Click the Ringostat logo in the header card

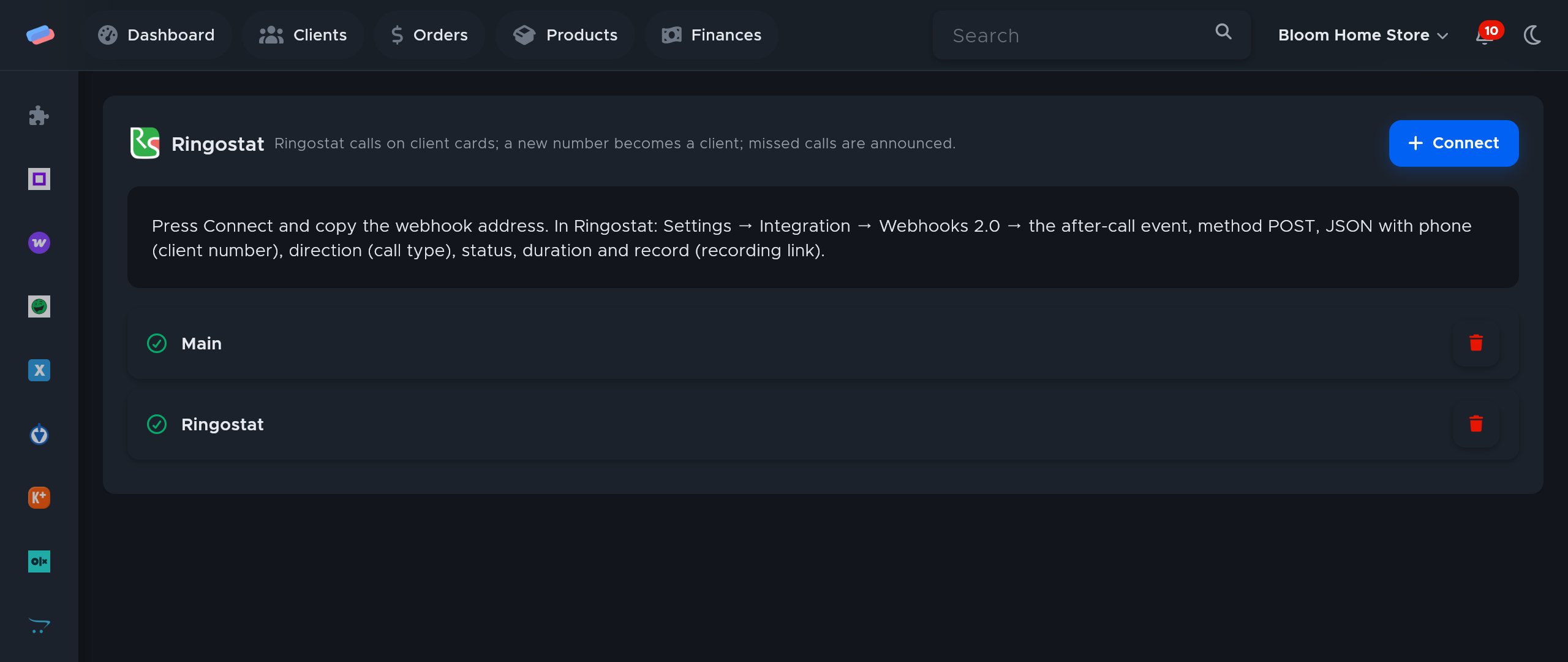pyautogui.click(x=145, y=143)
